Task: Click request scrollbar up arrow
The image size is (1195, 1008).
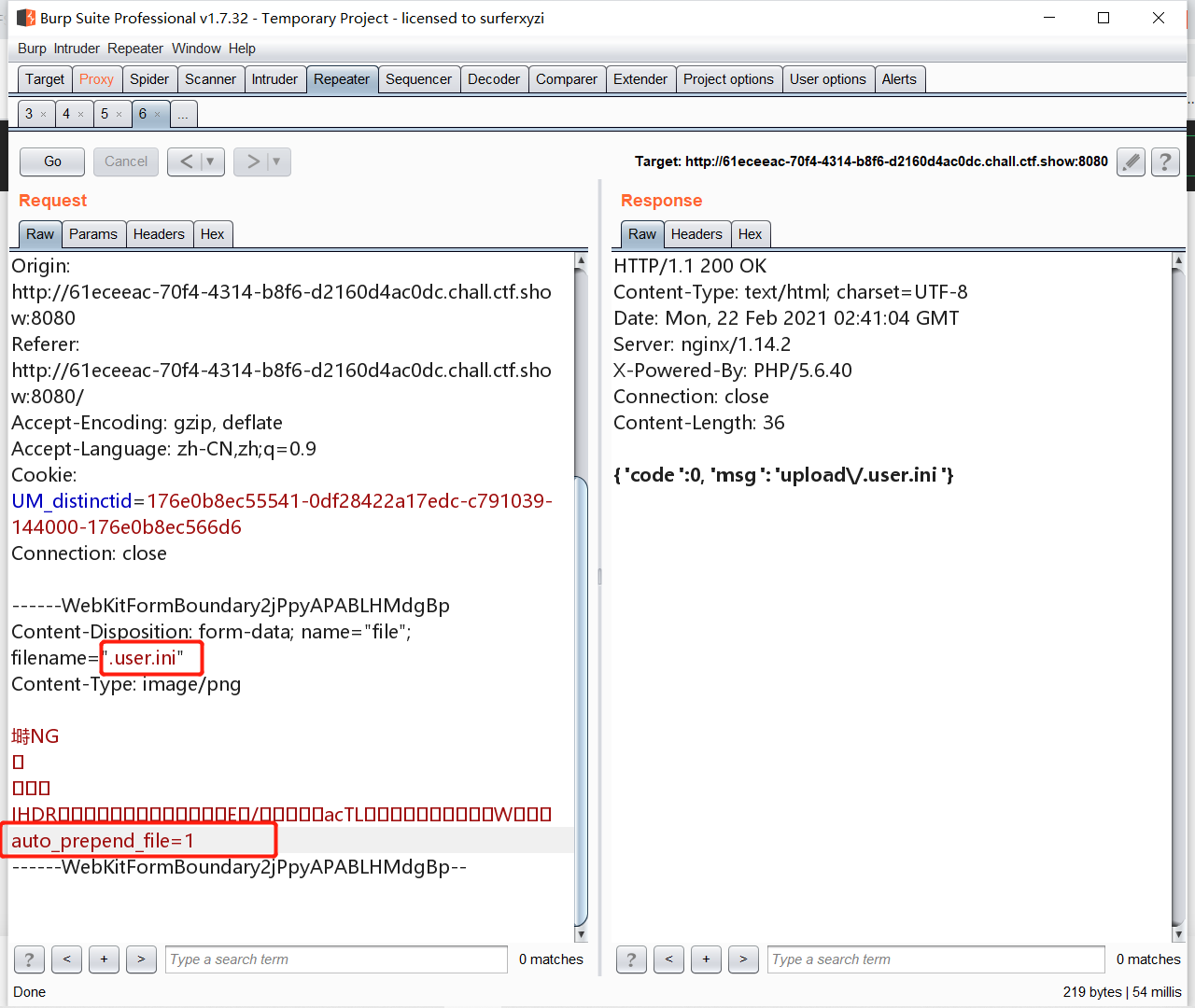Action: point(581,260)
